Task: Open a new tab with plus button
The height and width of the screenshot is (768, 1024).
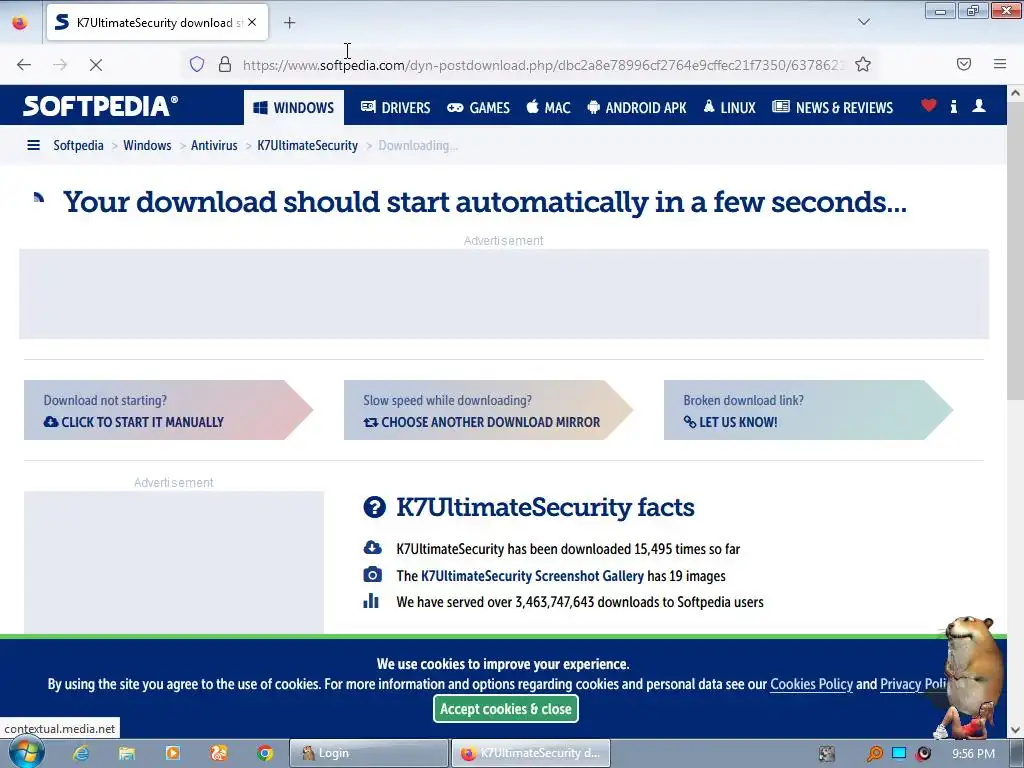Action: click(289, 23)
